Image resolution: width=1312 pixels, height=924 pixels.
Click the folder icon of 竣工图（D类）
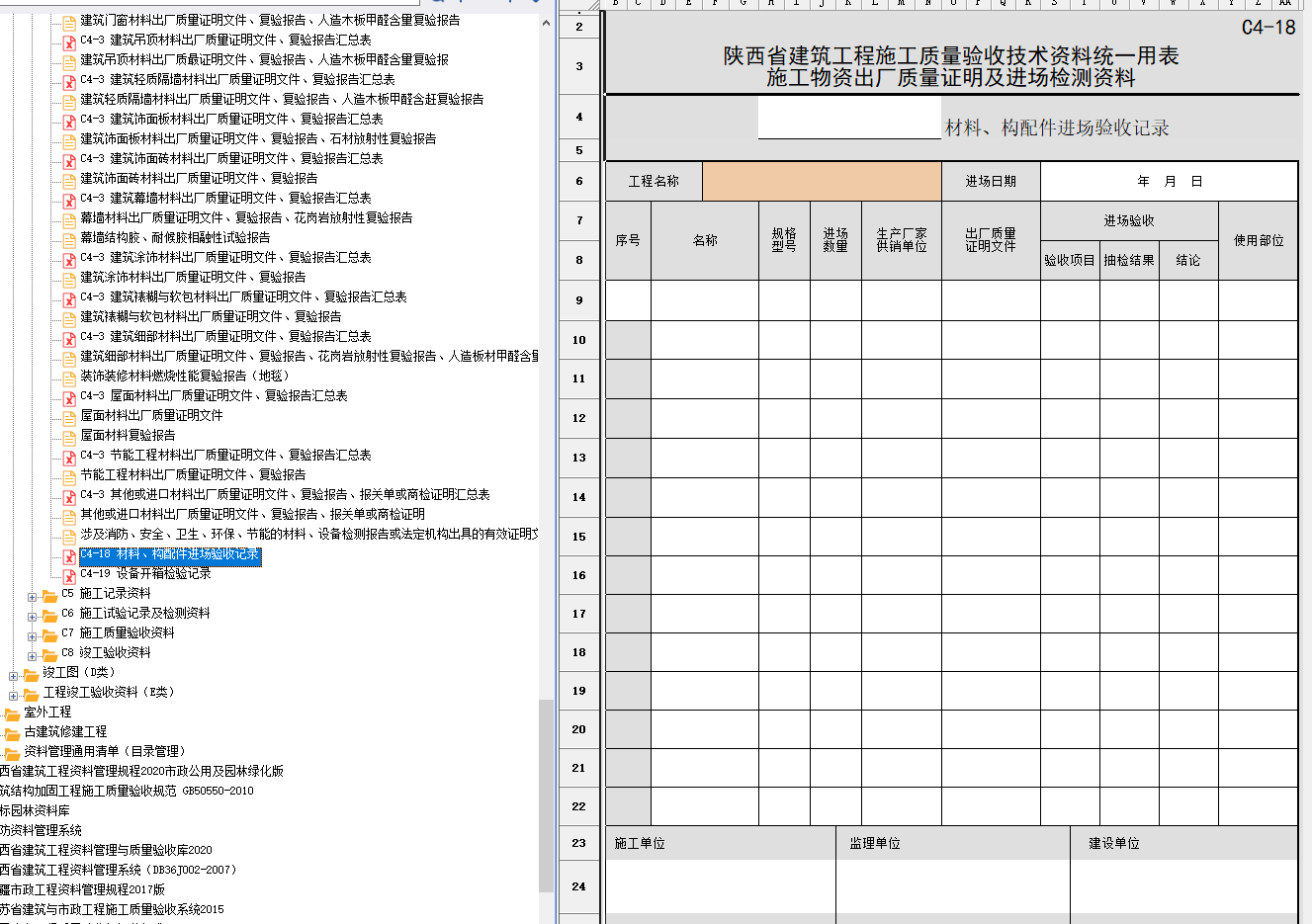[x=31, y=674]
